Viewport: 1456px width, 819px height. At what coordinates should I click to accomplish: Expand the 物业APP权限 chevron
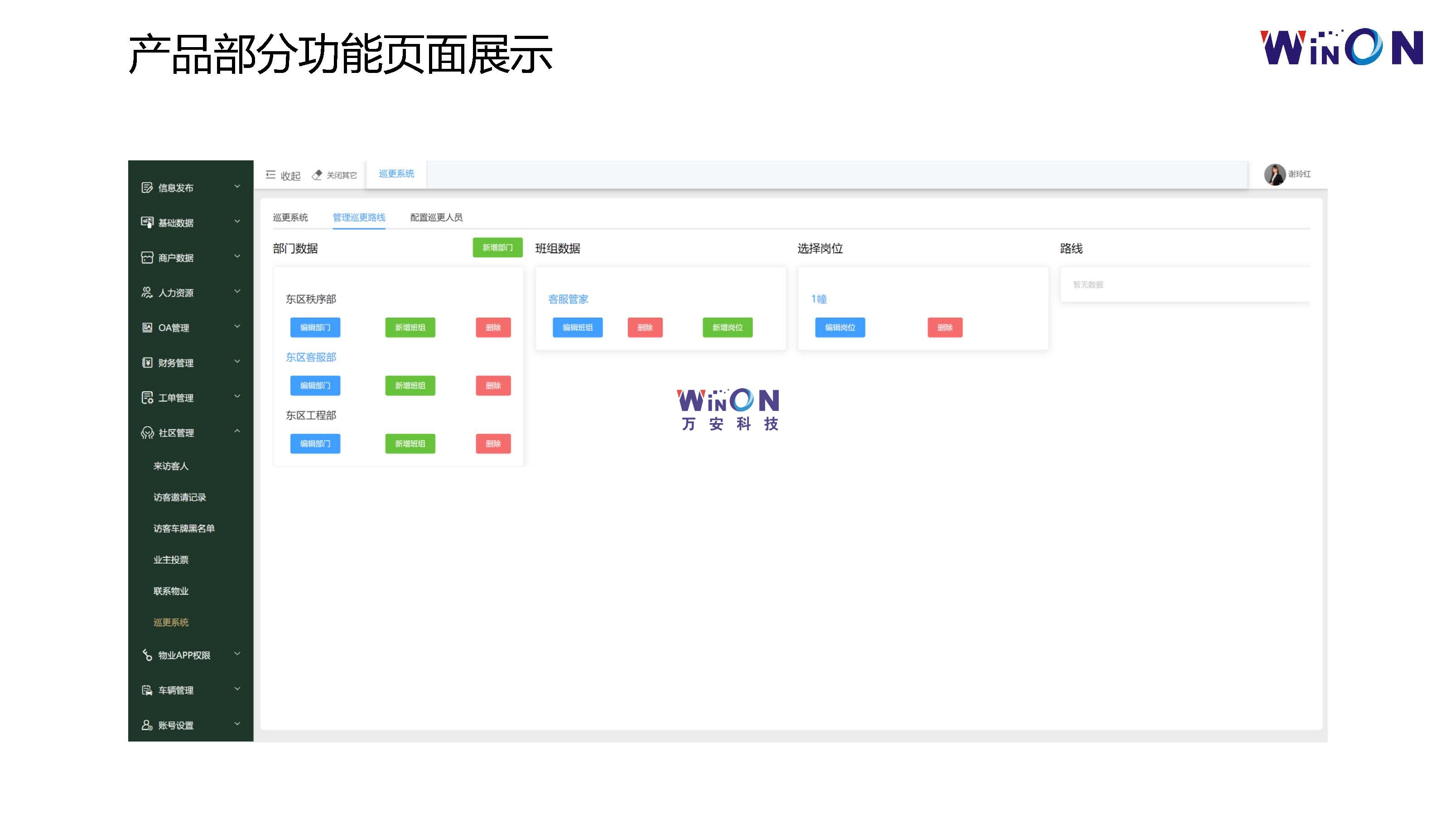[237, 654]
